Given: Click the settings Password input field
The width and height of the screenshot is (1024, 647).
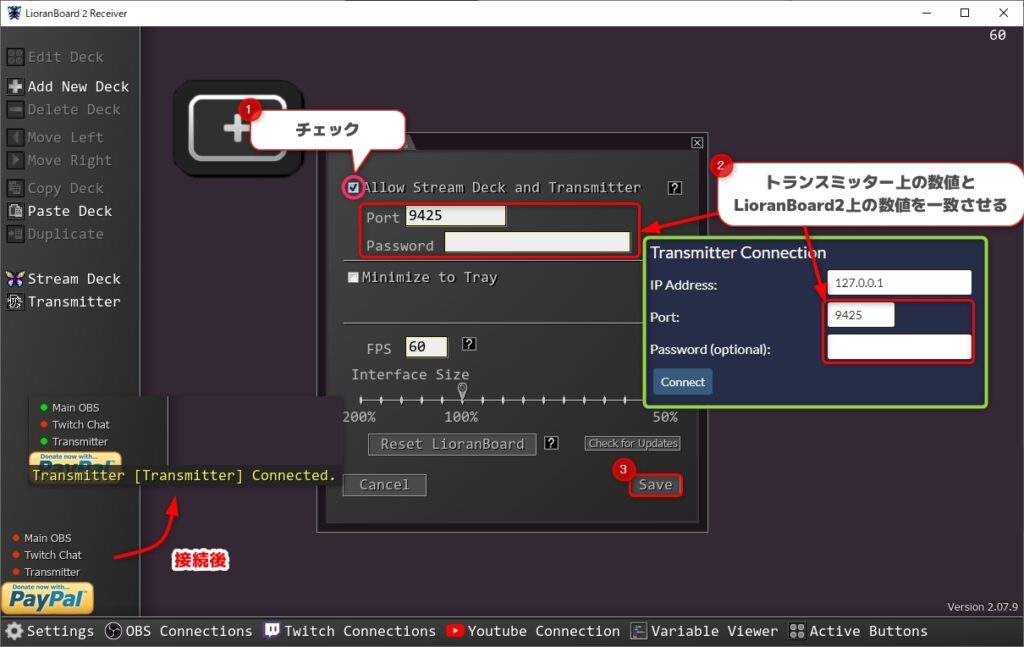Looking at the screenshot, I should pyautogui.click(x=537, y=243).
